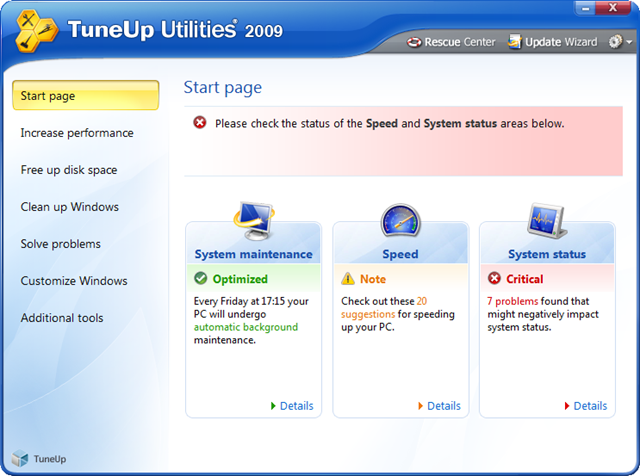Expand the dropdown arrow next to the gear
This screenshot has width=640, height=476.
[629, 42]
